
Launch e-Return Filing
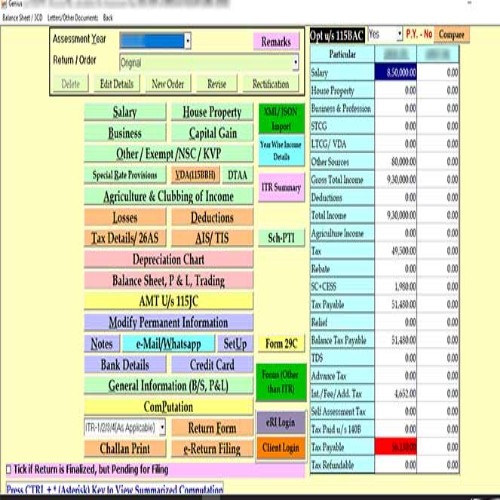(x=212, y=449)
